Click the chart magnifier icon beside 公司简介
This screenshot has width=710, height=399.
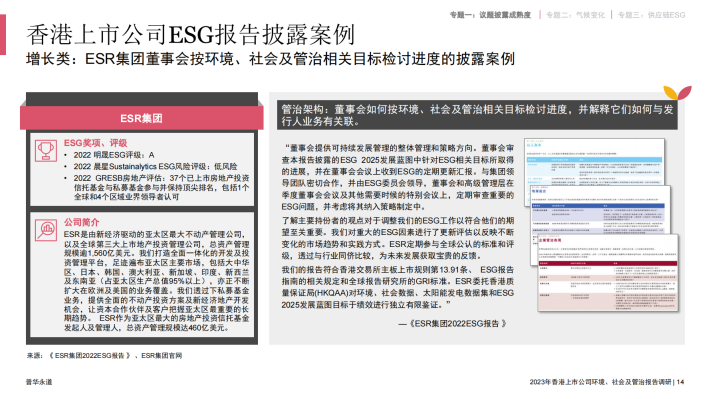pyautogui.click(x=46, y=230)
